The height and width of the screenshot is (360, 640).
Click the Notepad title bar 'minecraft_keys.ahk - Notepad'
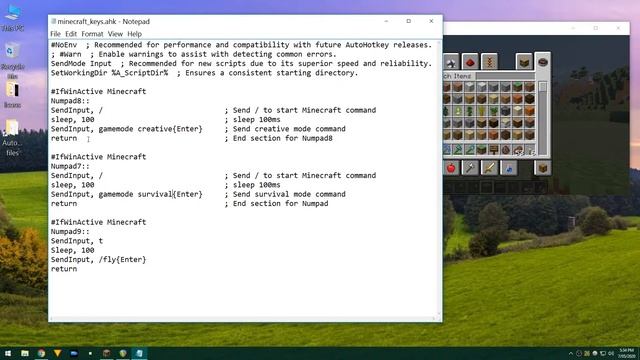point(104,21)
